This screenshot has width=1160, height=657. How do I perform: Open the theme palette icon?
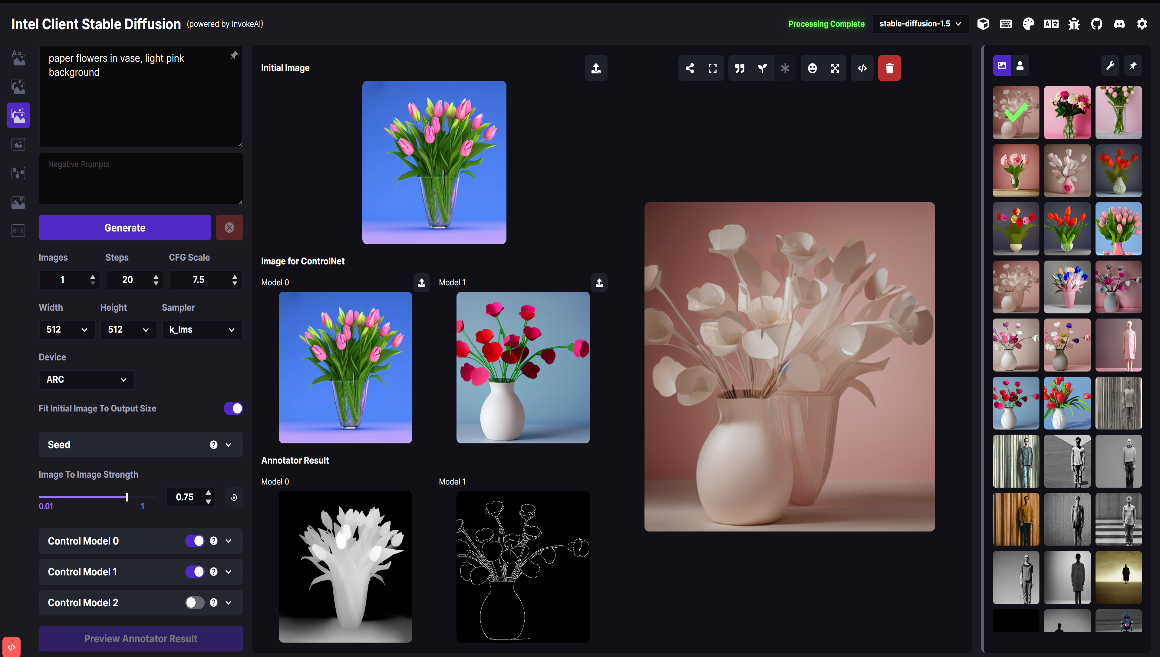[1028, 24]
